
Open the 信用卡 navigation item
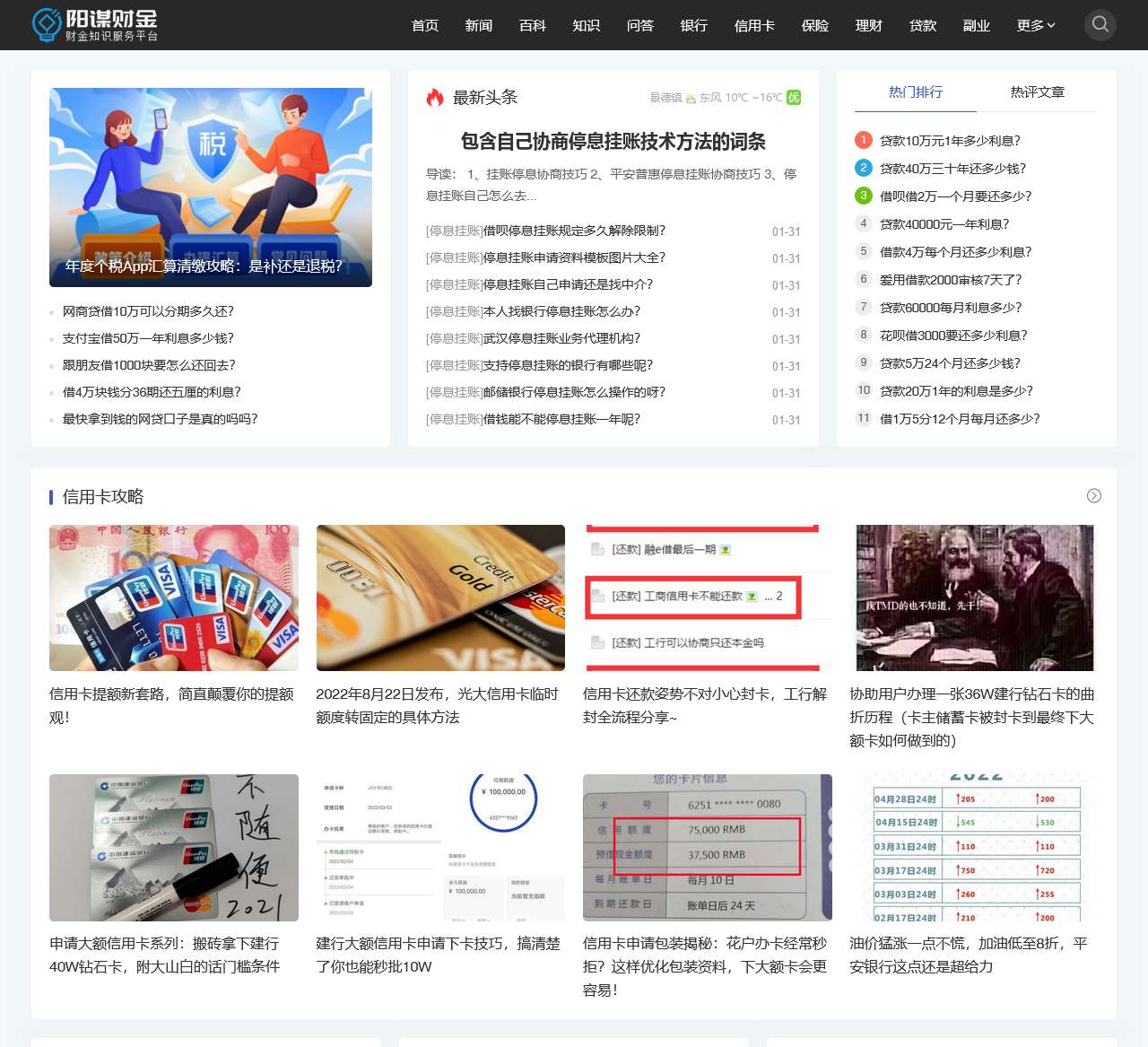point(754,25)
